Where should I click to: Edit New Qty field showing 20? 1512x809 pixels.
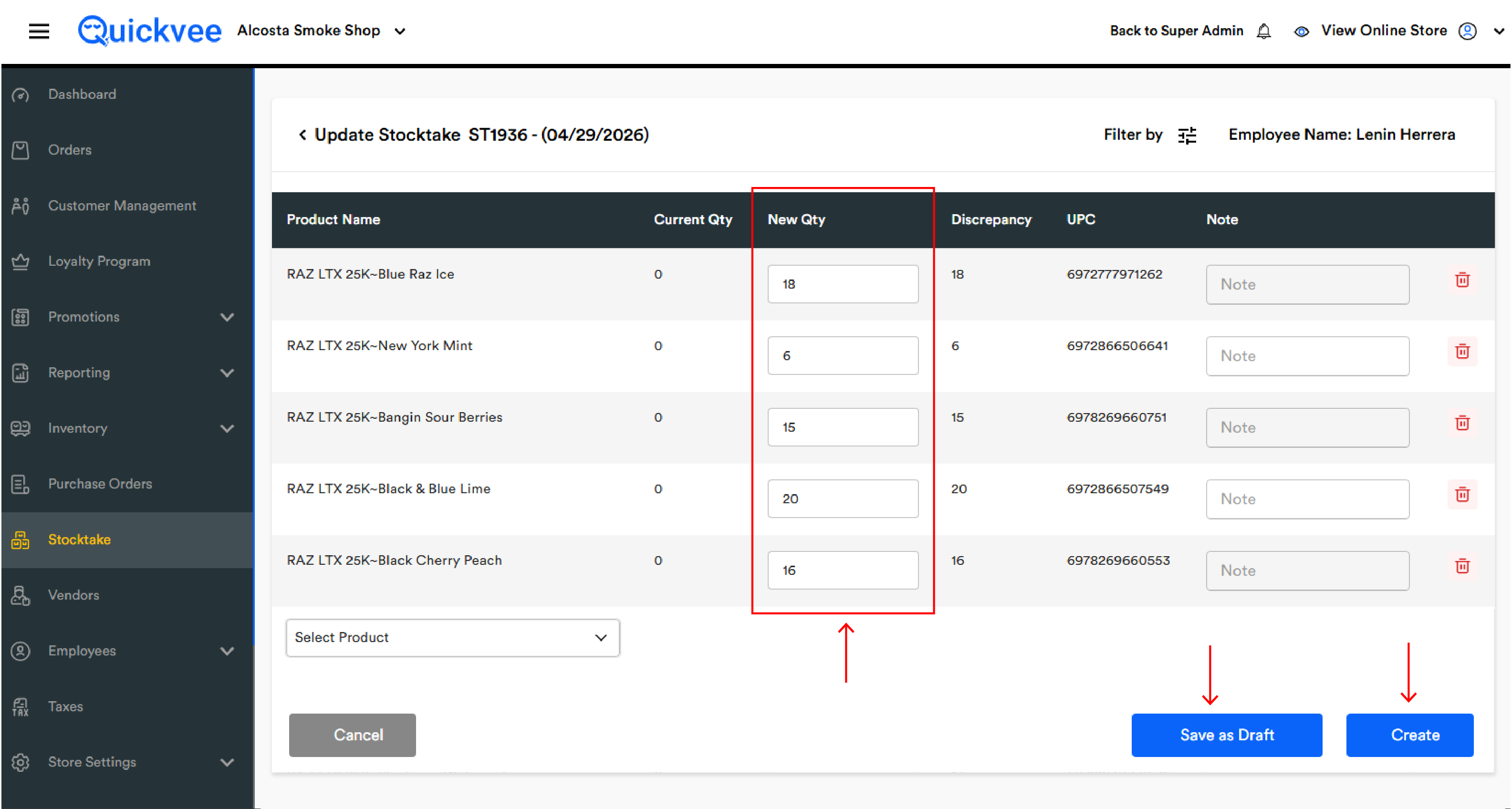843,498
